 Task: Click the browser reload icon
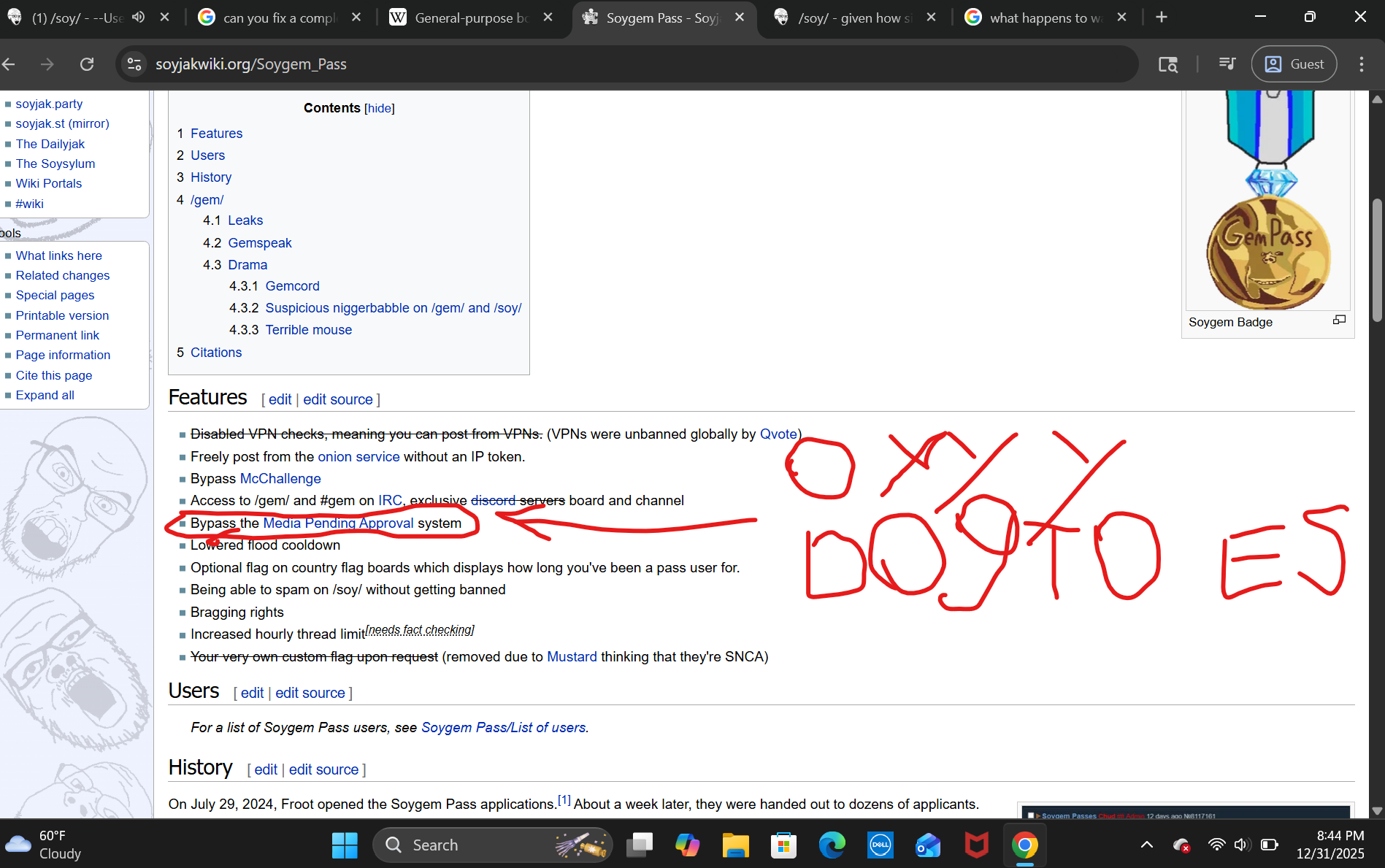87,64
